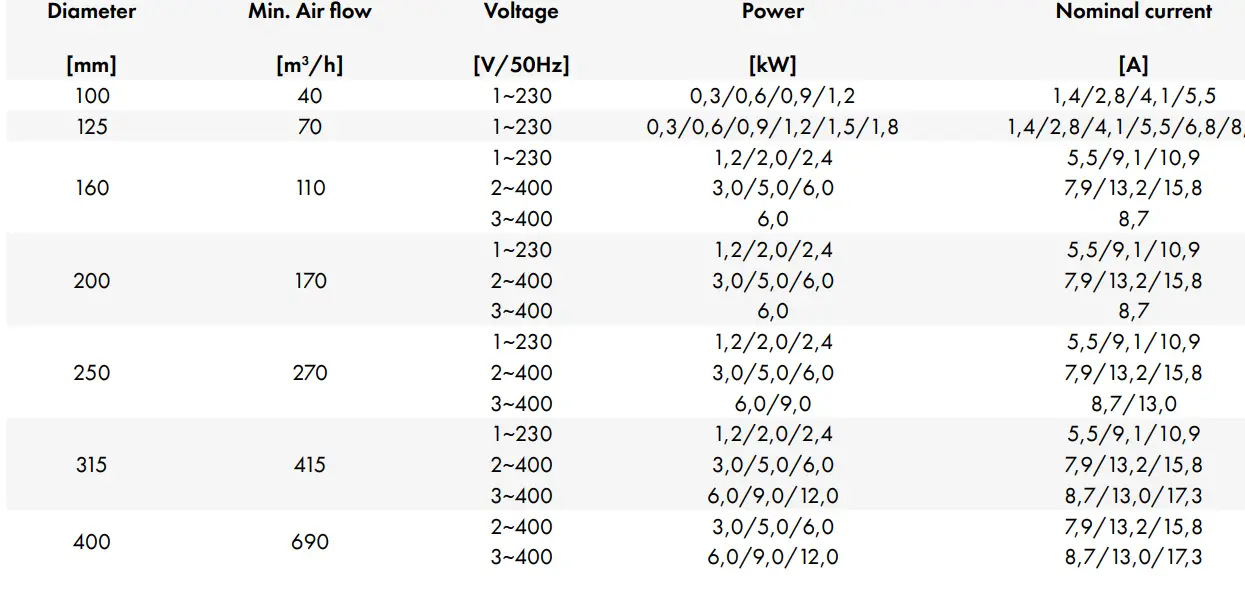Click the [m³/h] unit label
The width and height of the screenshot is (1245, 589).
coord(310,66)
